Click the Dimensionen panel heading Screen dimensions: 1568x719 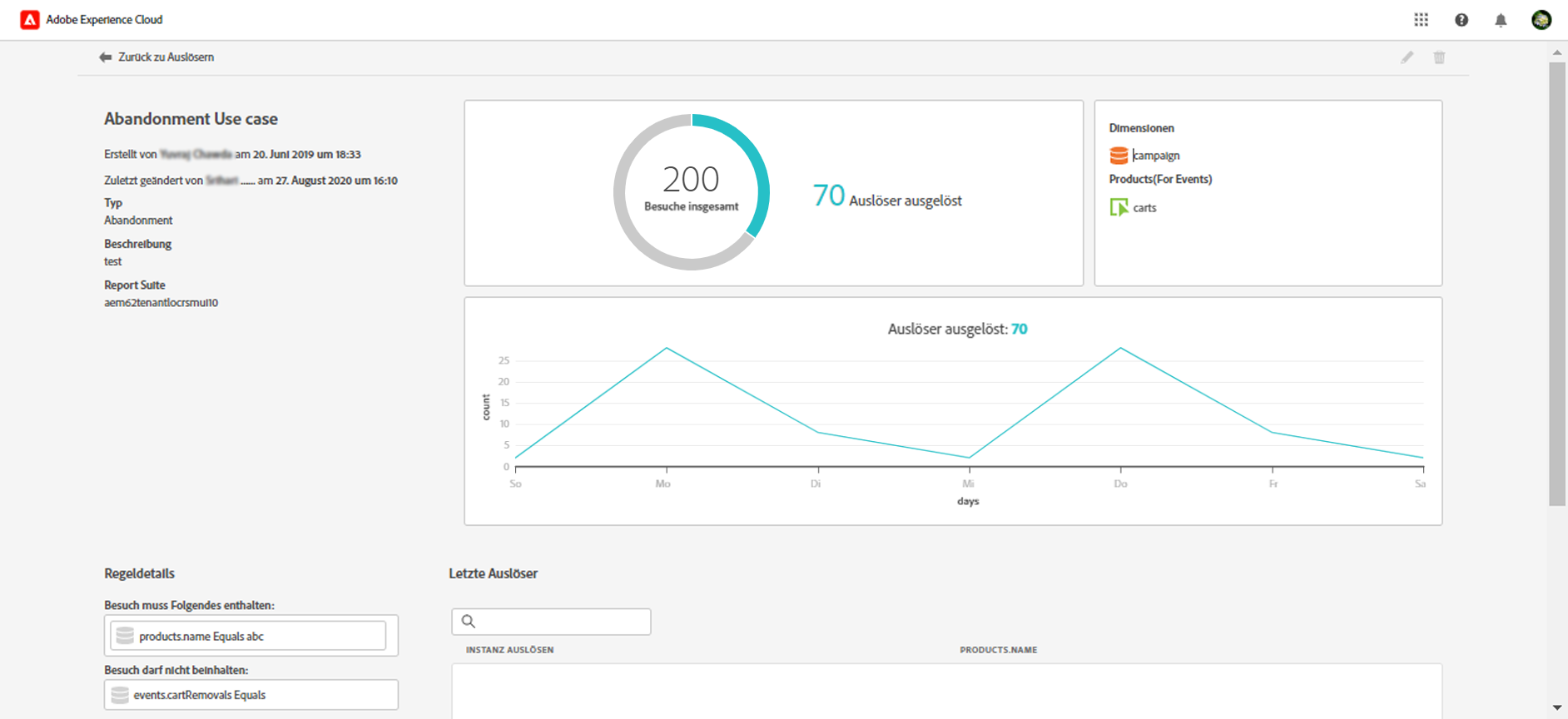[x=1141, y=128]
